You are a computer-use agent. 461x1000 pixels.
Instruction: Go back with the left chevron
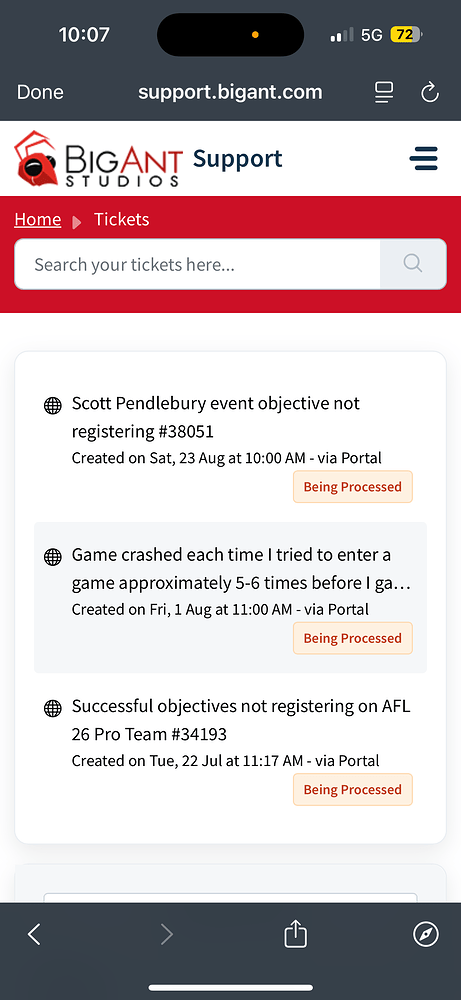click(34, 935)
